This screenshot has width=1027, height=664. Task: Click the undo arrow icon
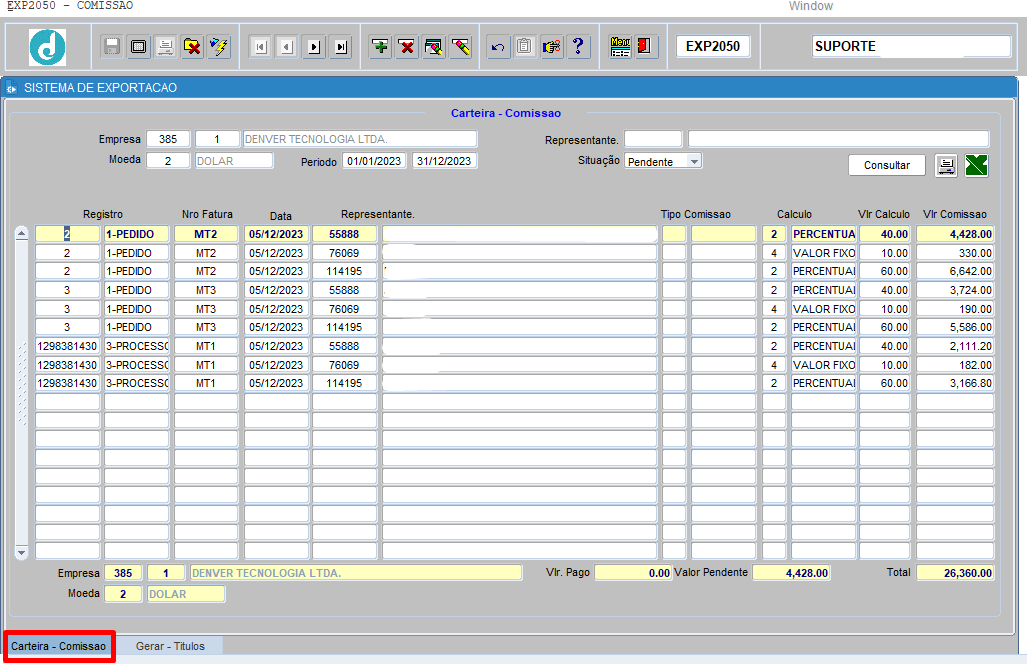[498, 47]
